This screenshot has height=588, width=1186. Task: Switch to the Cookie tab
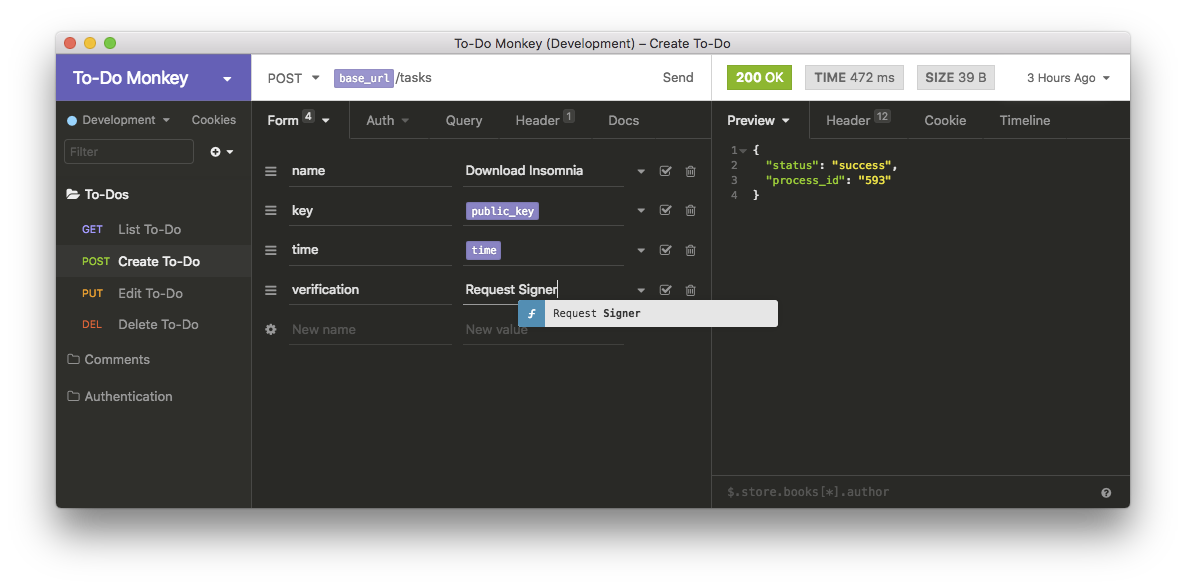[945, 120]
